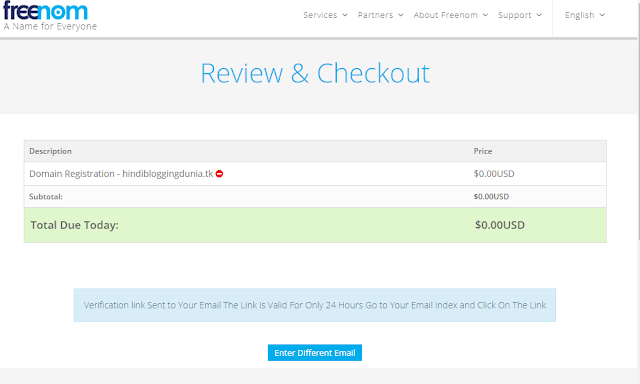Click the verification link sent notice
Screen dimensions: 640x384
click(315, 305)
